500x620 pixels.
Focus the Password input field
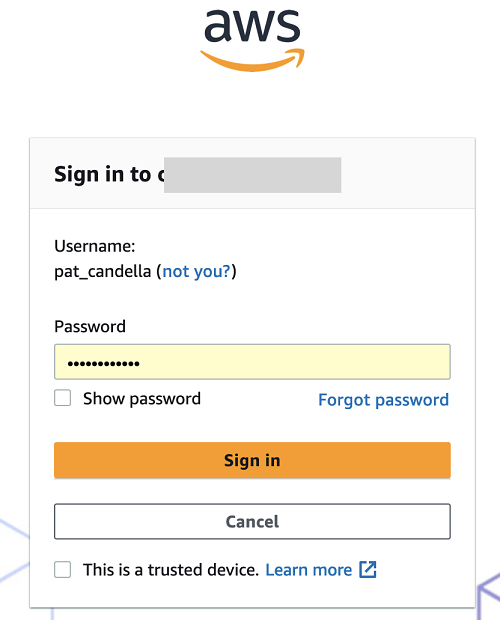click(252, 362)
